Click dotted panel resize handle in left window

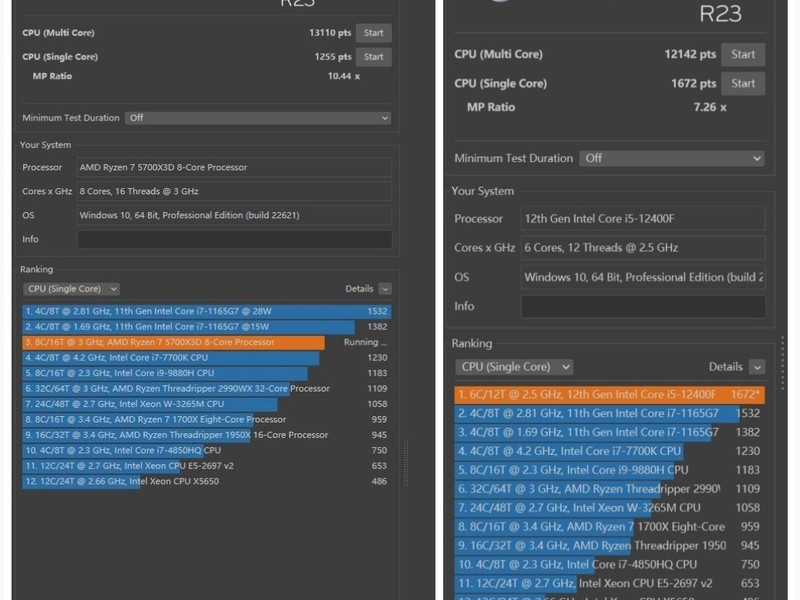(406, 464)
